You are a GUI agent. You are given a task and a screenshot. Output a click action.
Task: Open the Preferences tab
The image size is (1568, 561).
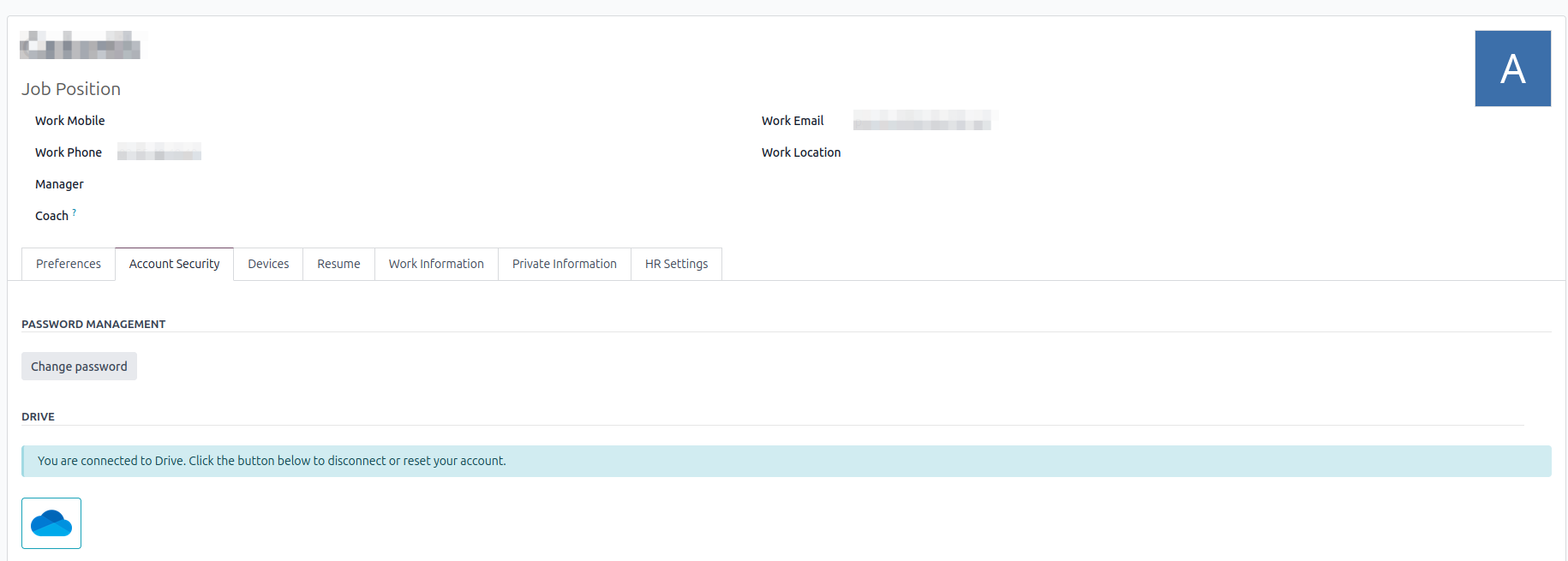click(69, 264)
